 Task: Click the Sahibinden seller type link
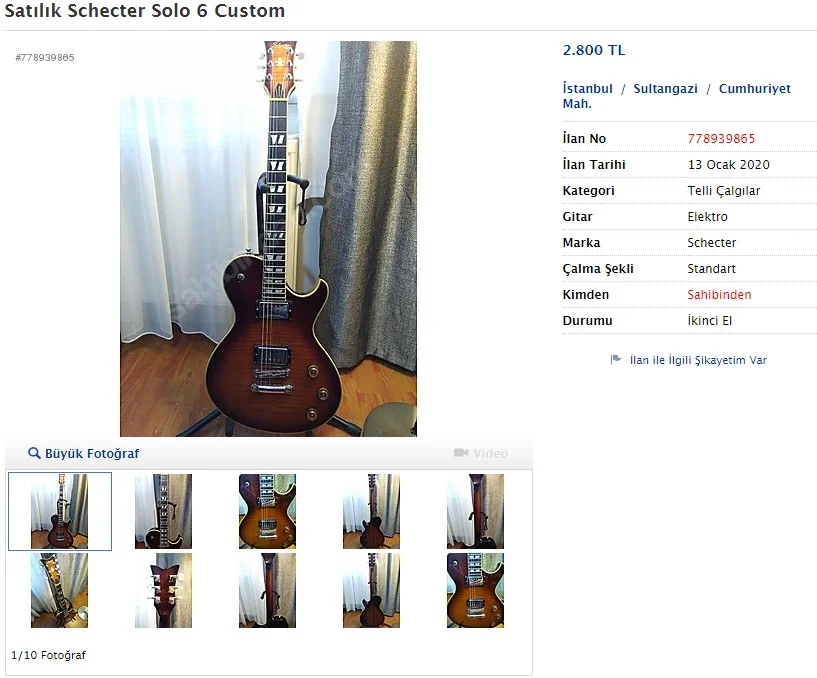tap(719, 294)
